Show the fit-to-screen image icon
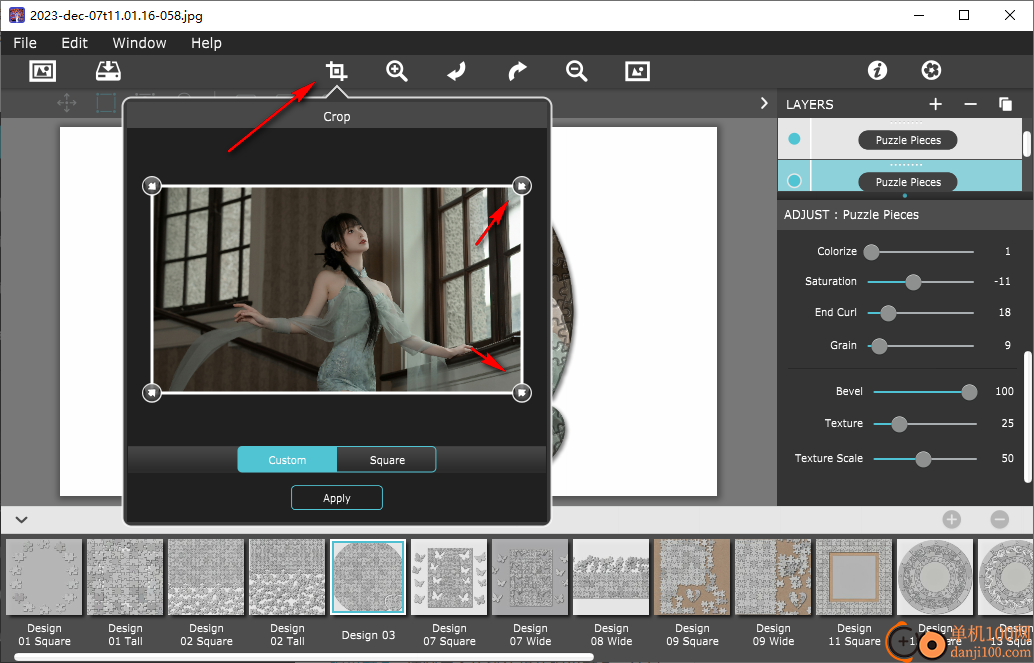Image resolution: width=1034 pixels, height=663 pixels. (637, 71)
